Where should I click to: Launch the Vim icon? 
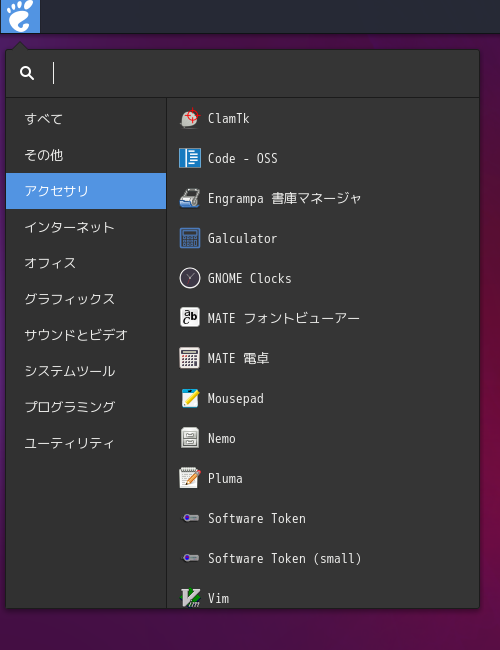[x=190, y=598]
